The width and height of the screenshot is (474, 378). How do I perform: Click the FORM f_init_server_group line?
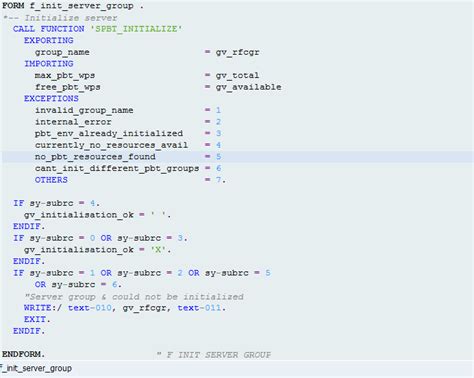tap(73, 6)
